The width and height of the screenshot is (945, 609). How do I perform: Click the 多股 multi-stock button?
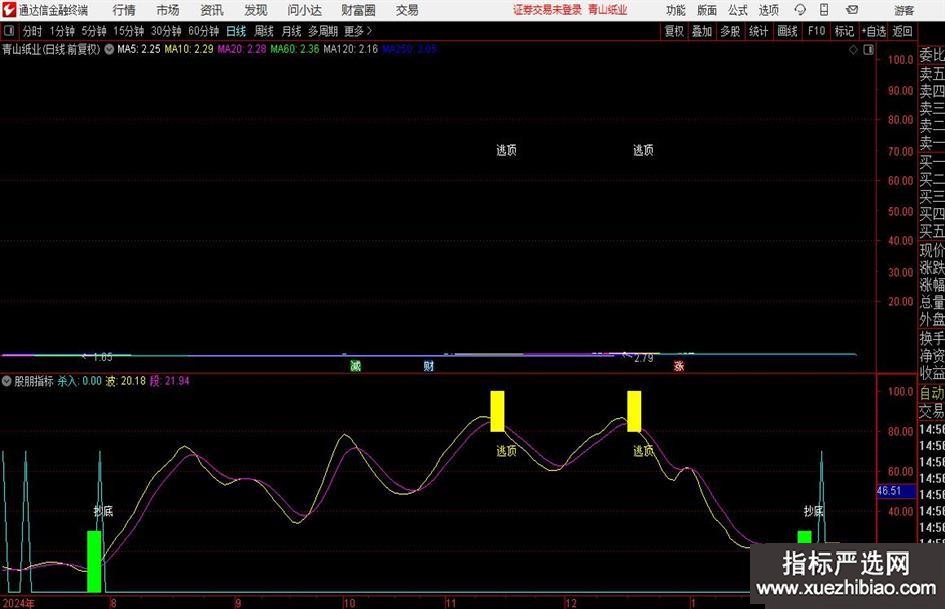(730, 31)
